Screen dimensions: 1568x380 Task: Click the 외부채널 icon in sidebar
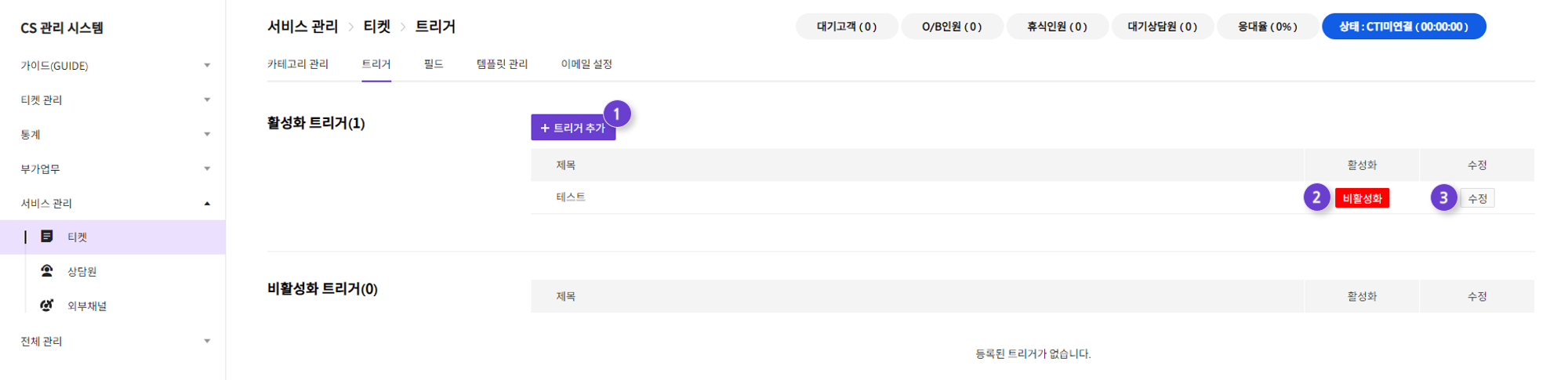click(47, 305)
